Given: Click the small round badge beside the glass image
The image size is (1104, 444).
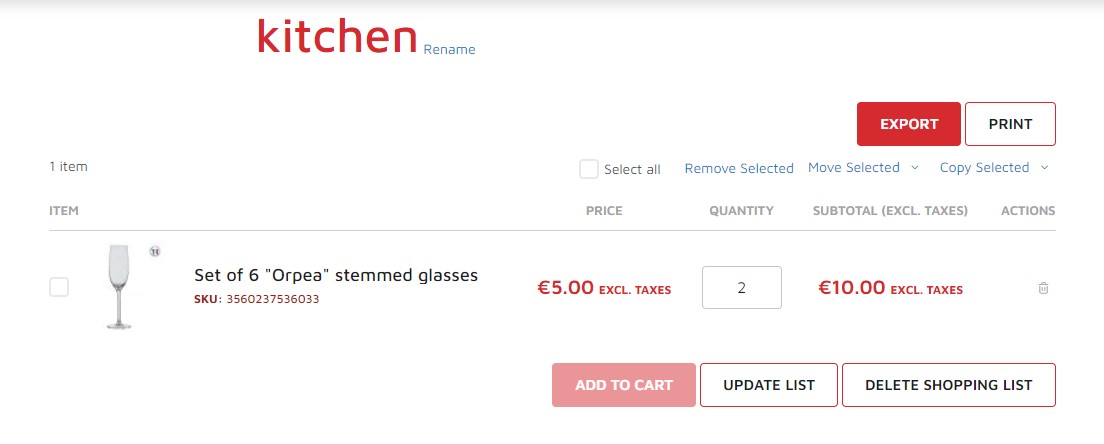Looking at the screenshot, I should pos(155,251).
